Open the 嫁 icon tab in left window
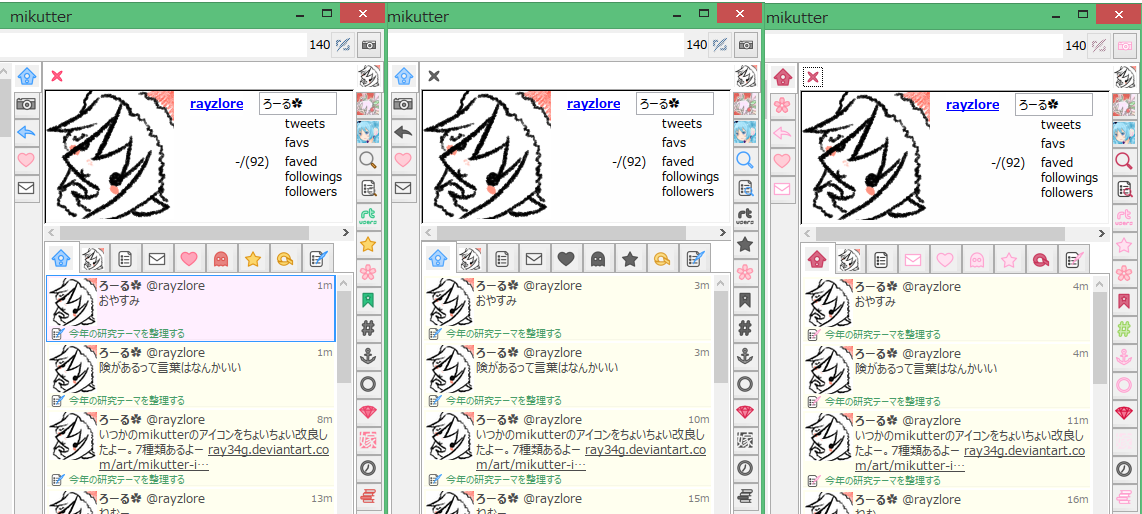This screenshot has width=1142, height=514. (368, 440)
